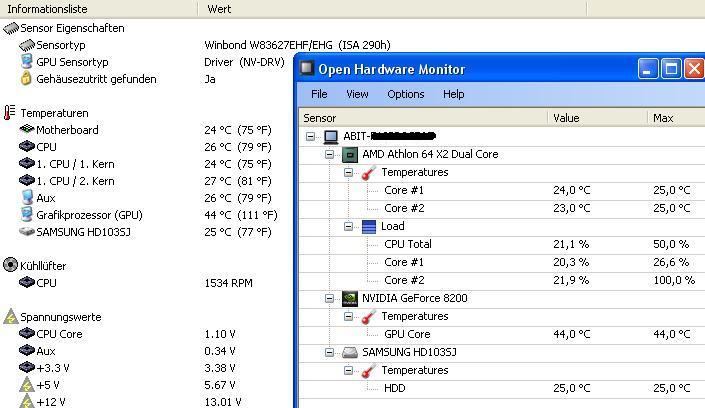Select the CPU Total load row
Viewport: 705px width, 408px height.
[502, 244]
